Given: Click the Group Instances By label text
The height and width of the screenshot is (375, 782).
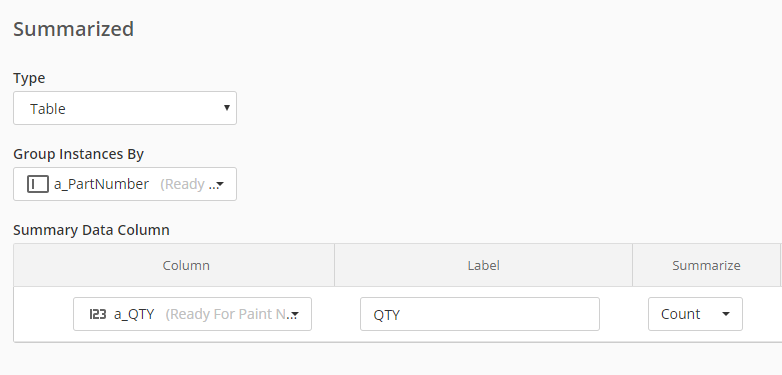Looking at the screenshot, I should (x=78, y=154).
